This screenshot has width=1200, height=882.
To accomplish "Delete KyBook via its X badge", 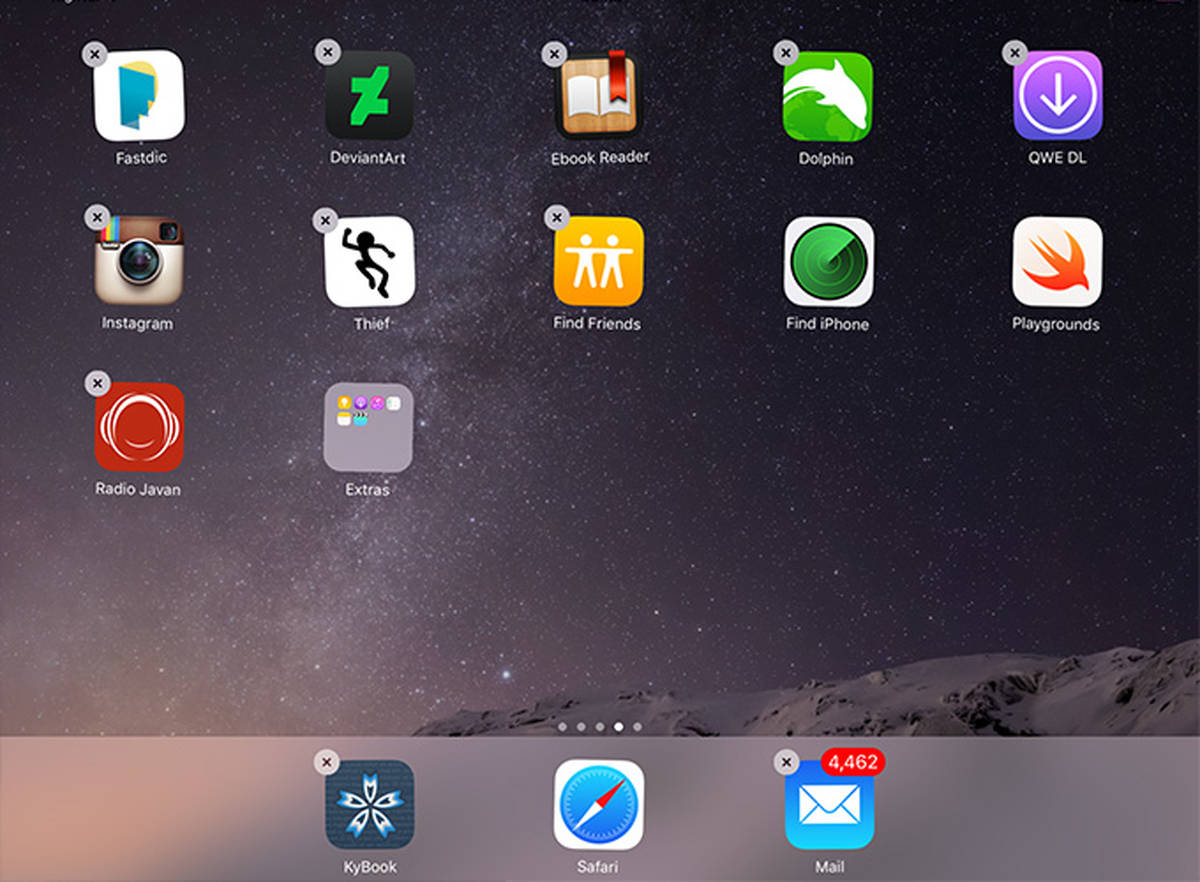I will click(327, 762).
